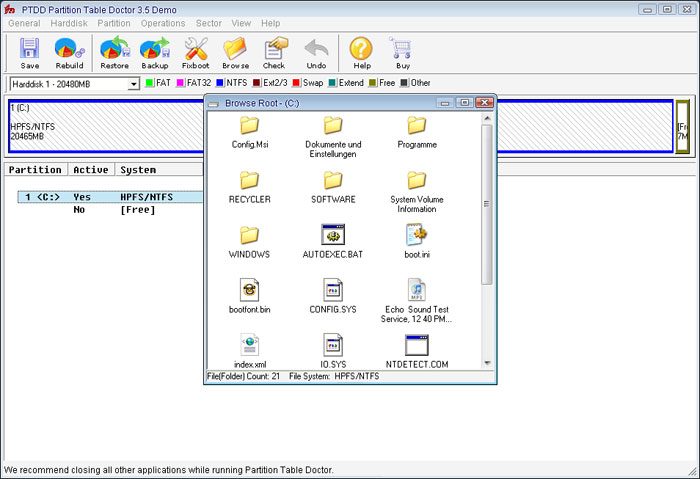Click the Restore toolbar icon
The width and height of the screenshot is (700, 479).
tap(115, 54)
